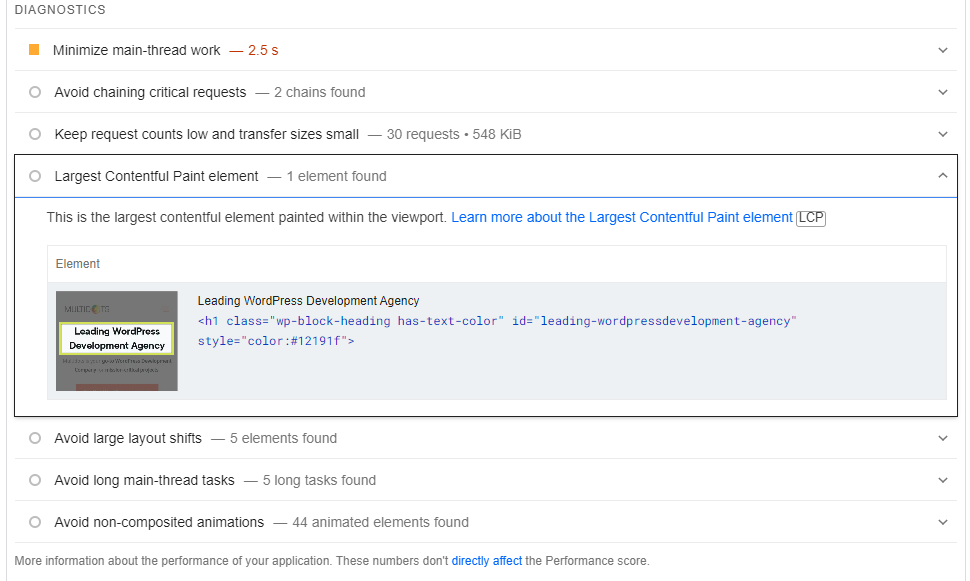
Task: Expand Keep request counts low chevron
Action: pos(943,134)
